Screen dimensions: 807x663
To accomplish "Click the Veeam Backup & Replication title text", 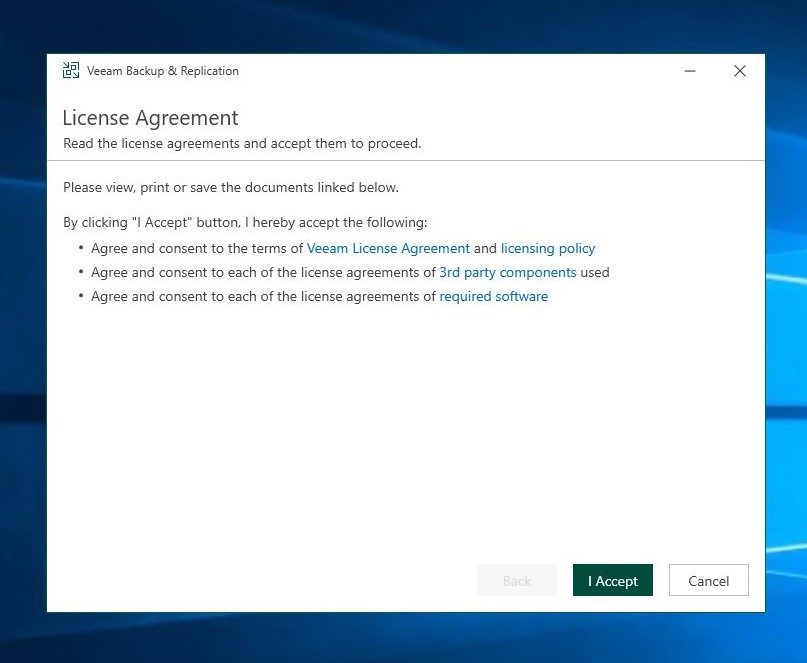I will tap(163, 71).
